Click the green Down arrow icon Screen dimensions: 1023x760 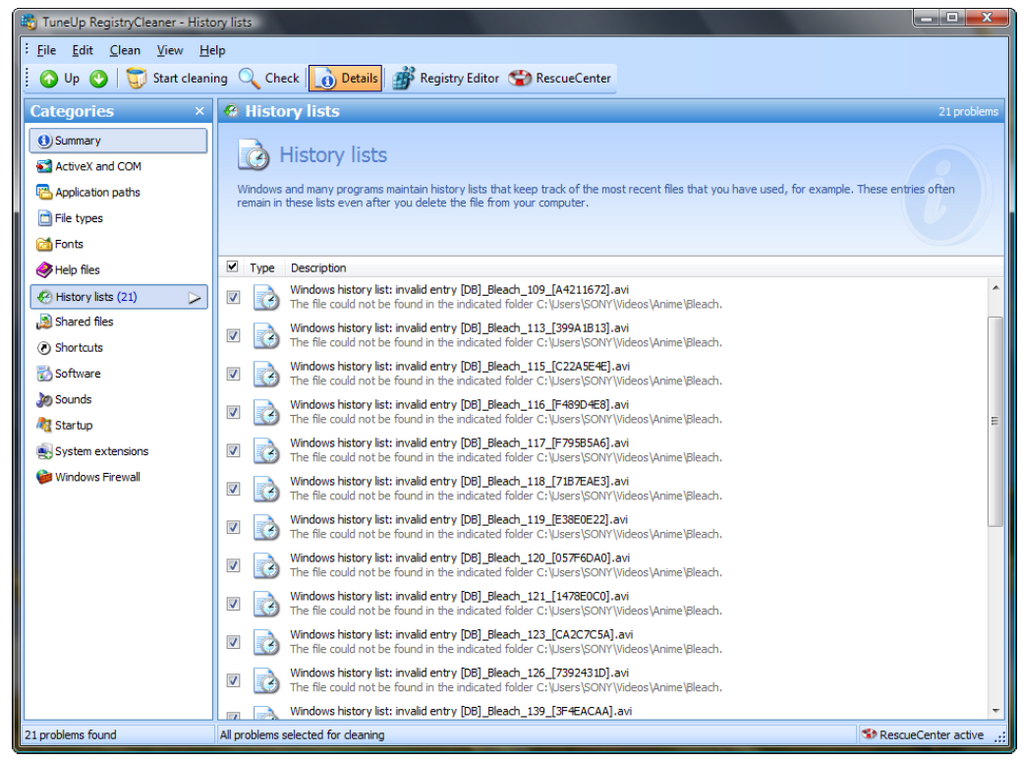click(99, 79)
